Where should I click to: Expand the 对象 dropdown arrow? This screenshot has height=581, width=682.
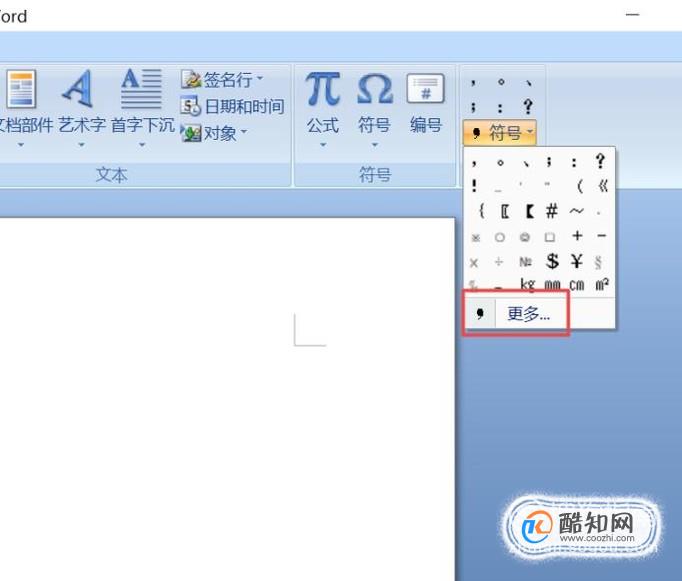pyautogui.click(x=244, y=131)
